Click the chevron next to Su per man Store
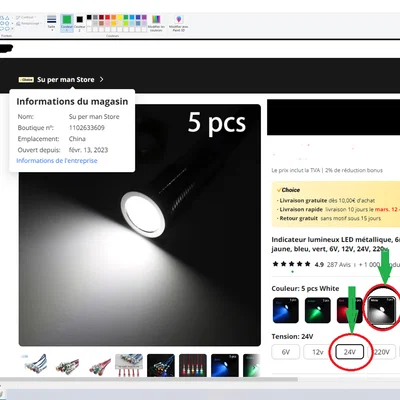The width and height of the screenshot is (400, 400). click(101, 79)
